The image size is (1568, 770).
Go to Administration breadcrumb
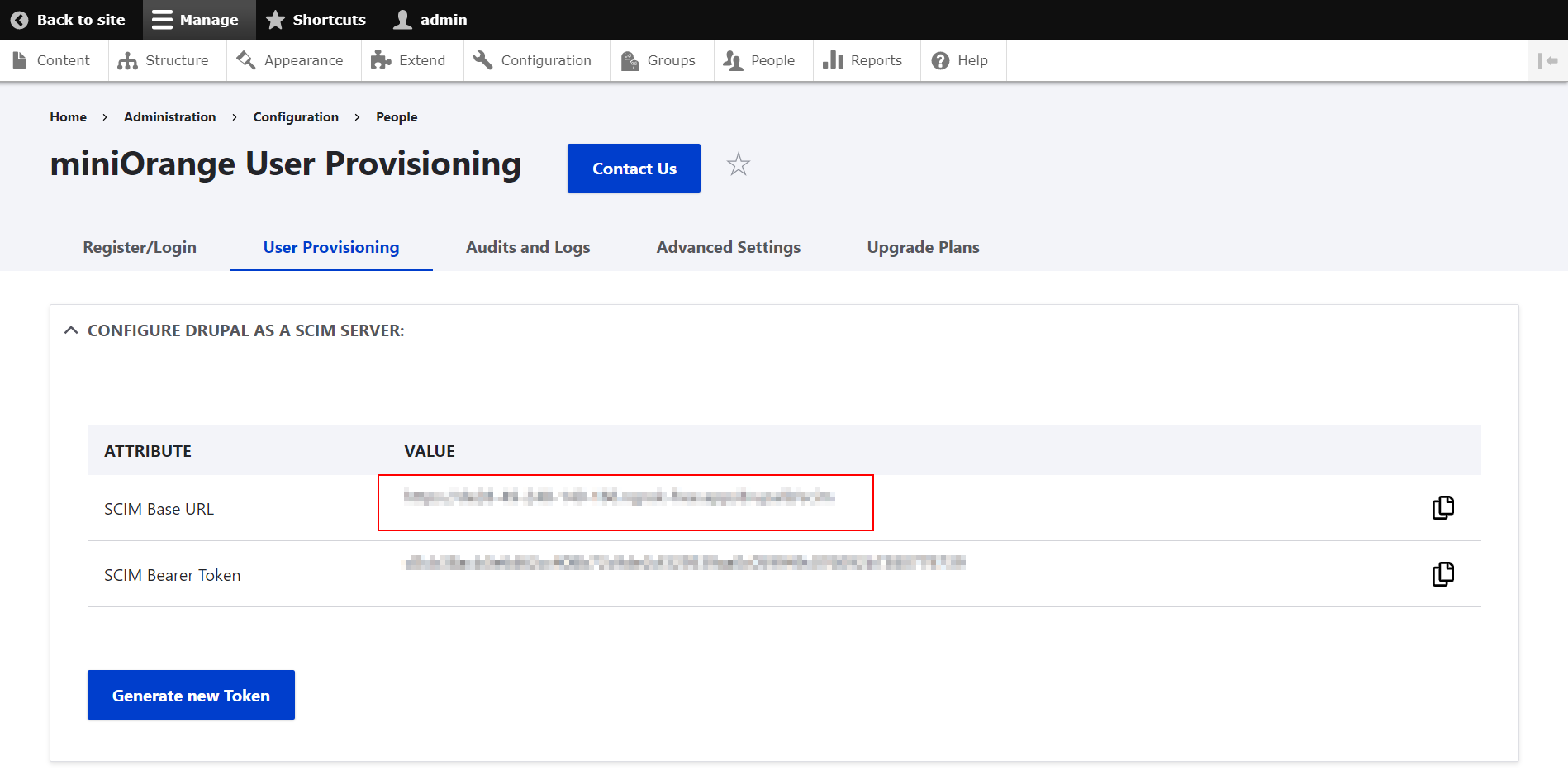coord(169,117)
